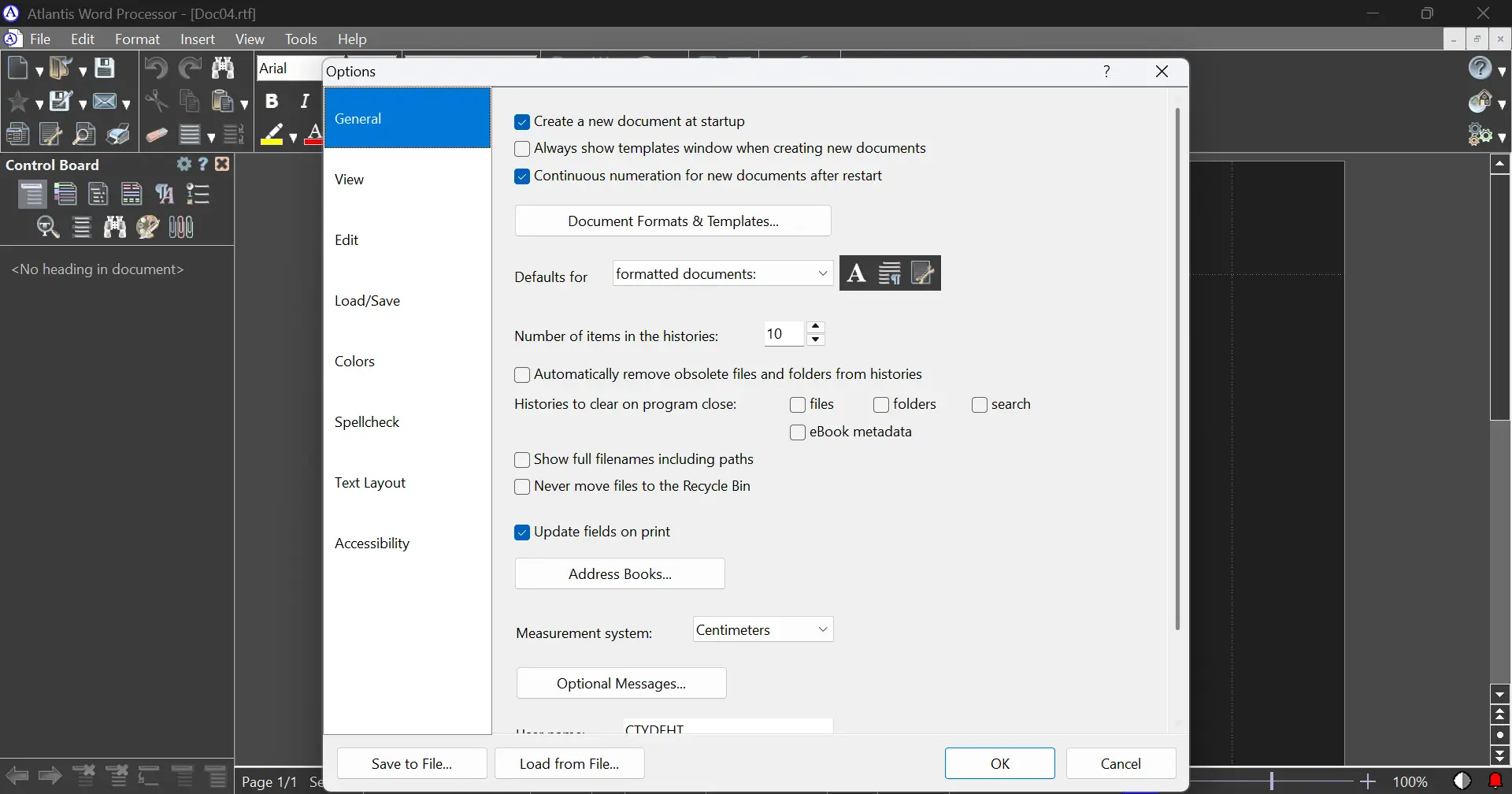Click the red notification bell in status bar

pos(1496,781)
